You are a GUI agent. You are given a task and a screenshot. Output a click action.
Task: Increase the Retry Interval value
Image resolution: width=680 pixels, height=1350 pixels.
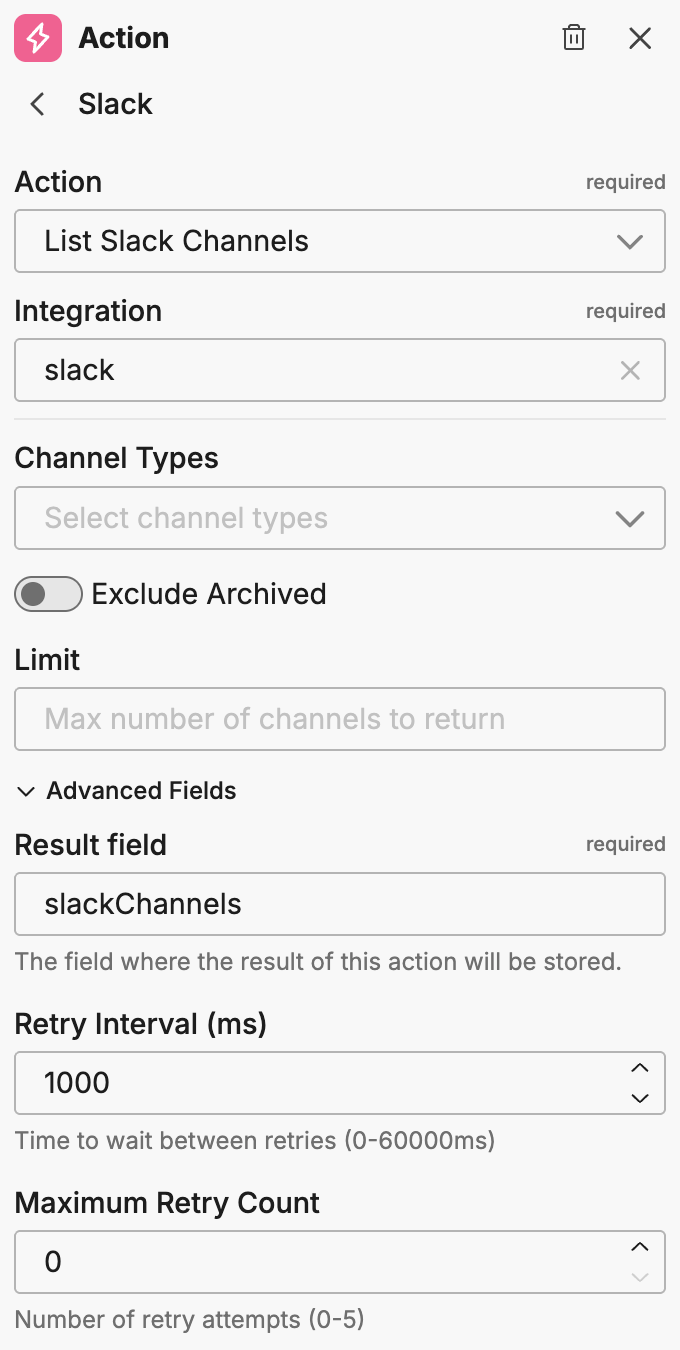[640, 1068]
